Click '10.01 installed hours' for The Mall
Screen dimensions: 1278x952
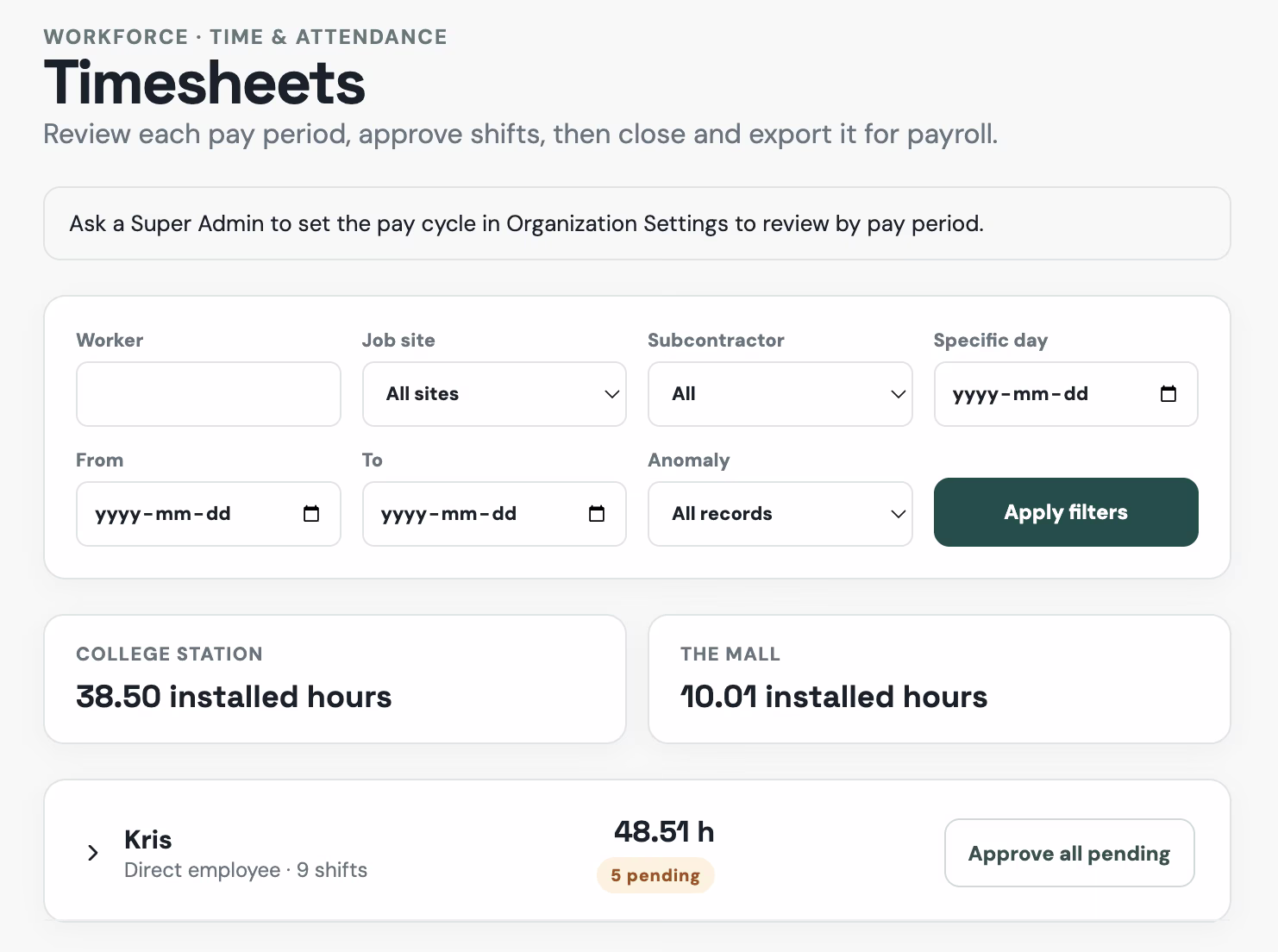coord(834,697)
